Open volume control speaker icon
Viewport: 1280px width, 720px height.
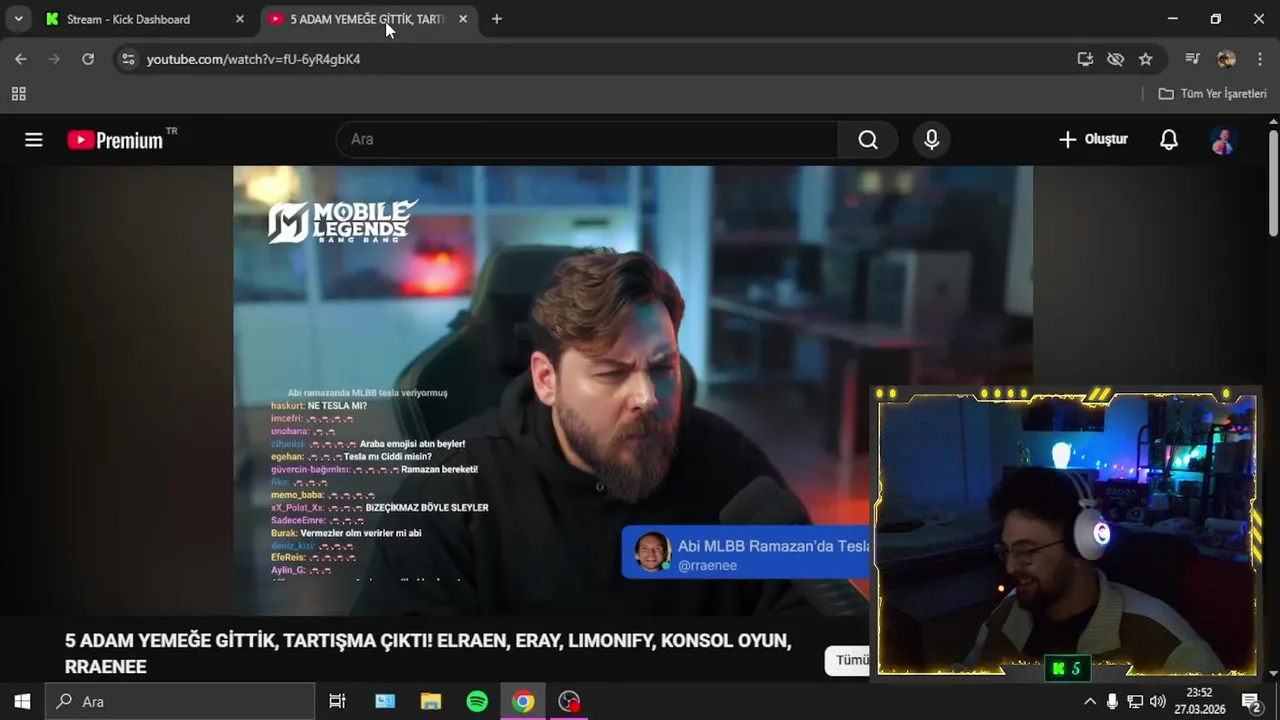1158,701
